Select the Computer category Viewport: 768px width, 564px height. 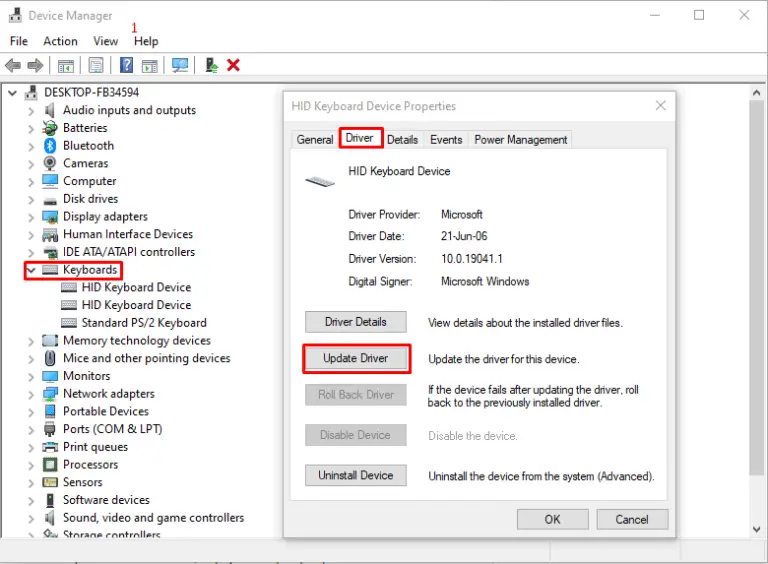(90, 181)
